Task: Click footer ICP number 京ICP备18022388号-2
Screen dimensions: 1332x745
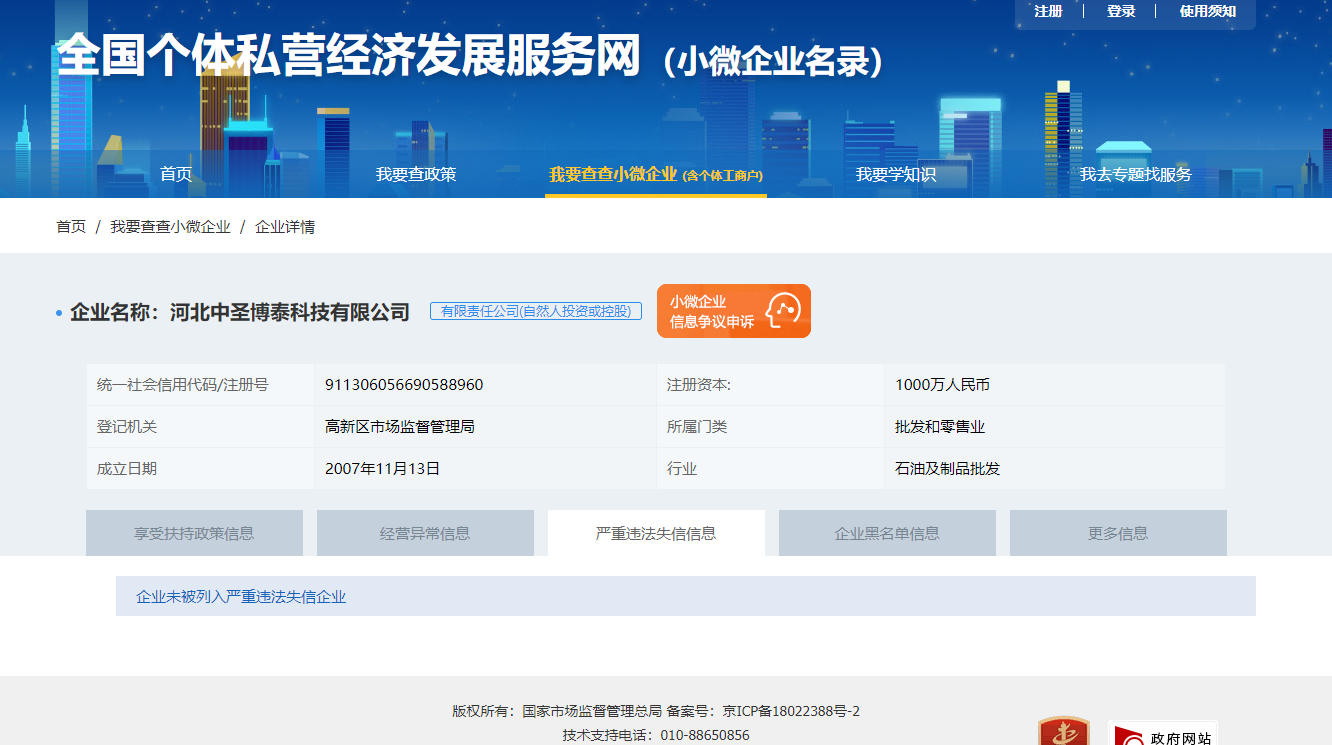Action: tap(791, 712)
